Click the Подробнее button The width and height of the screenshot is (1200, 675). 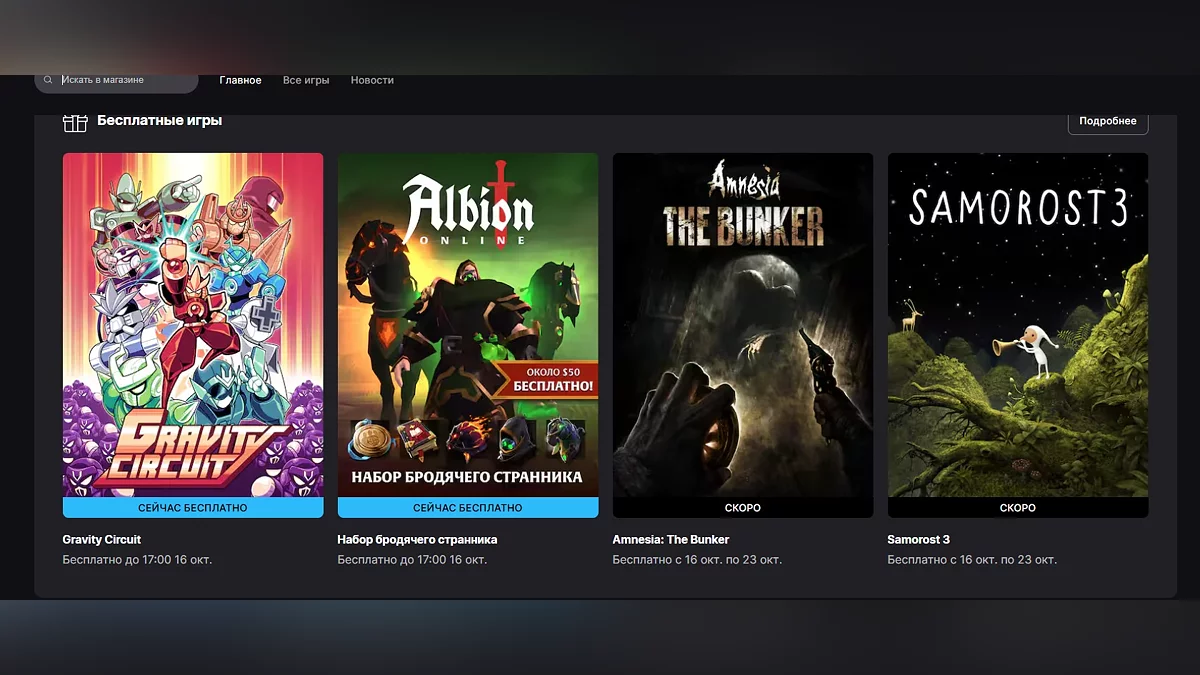point(1108,121)
